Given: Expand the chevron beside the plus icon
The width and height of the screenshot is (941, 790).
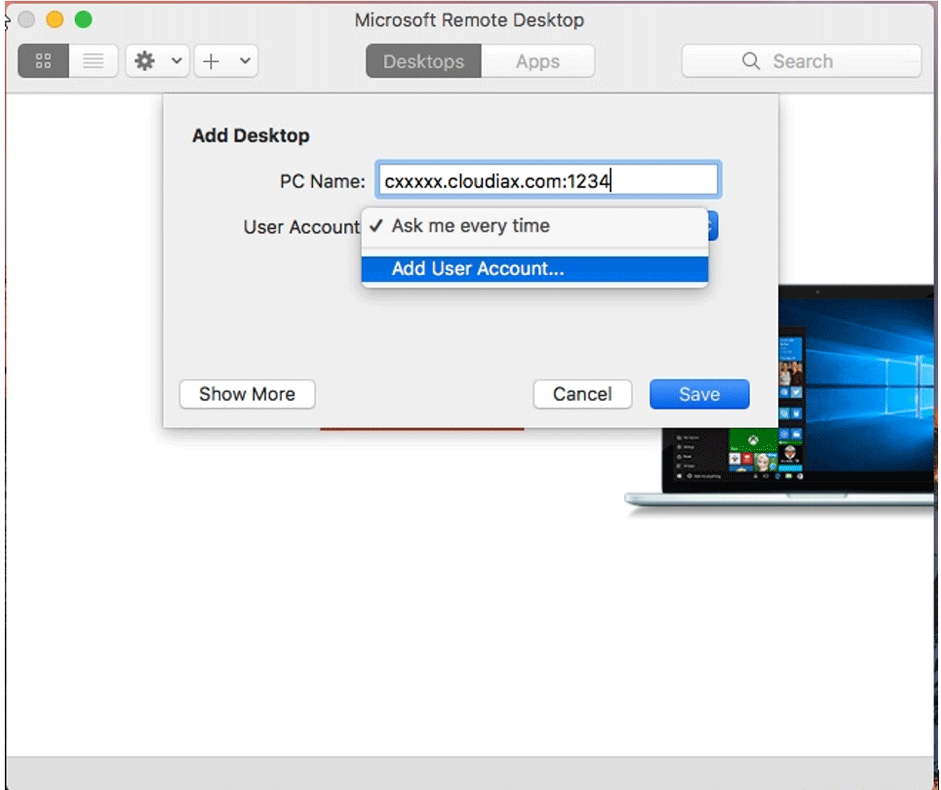Looking at the screenshot, I should coord(244,61).
